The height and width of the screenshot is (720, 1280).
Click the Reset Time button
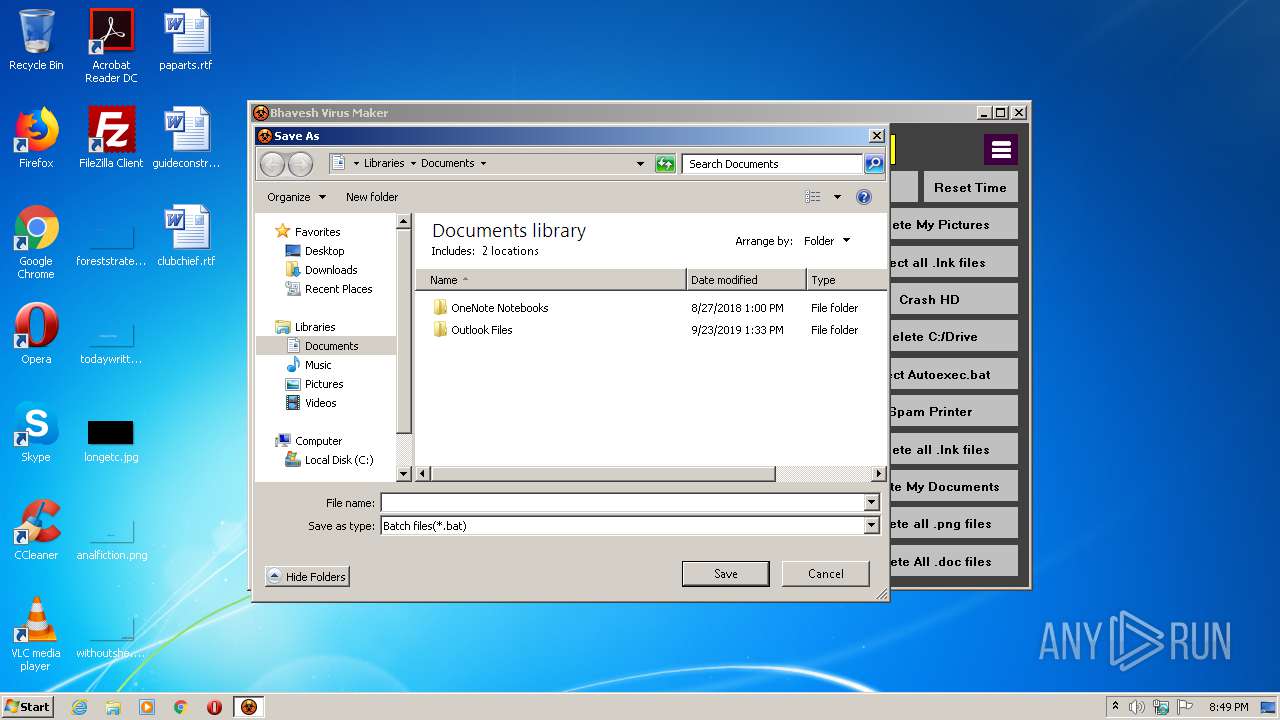[x=970, y=187]
